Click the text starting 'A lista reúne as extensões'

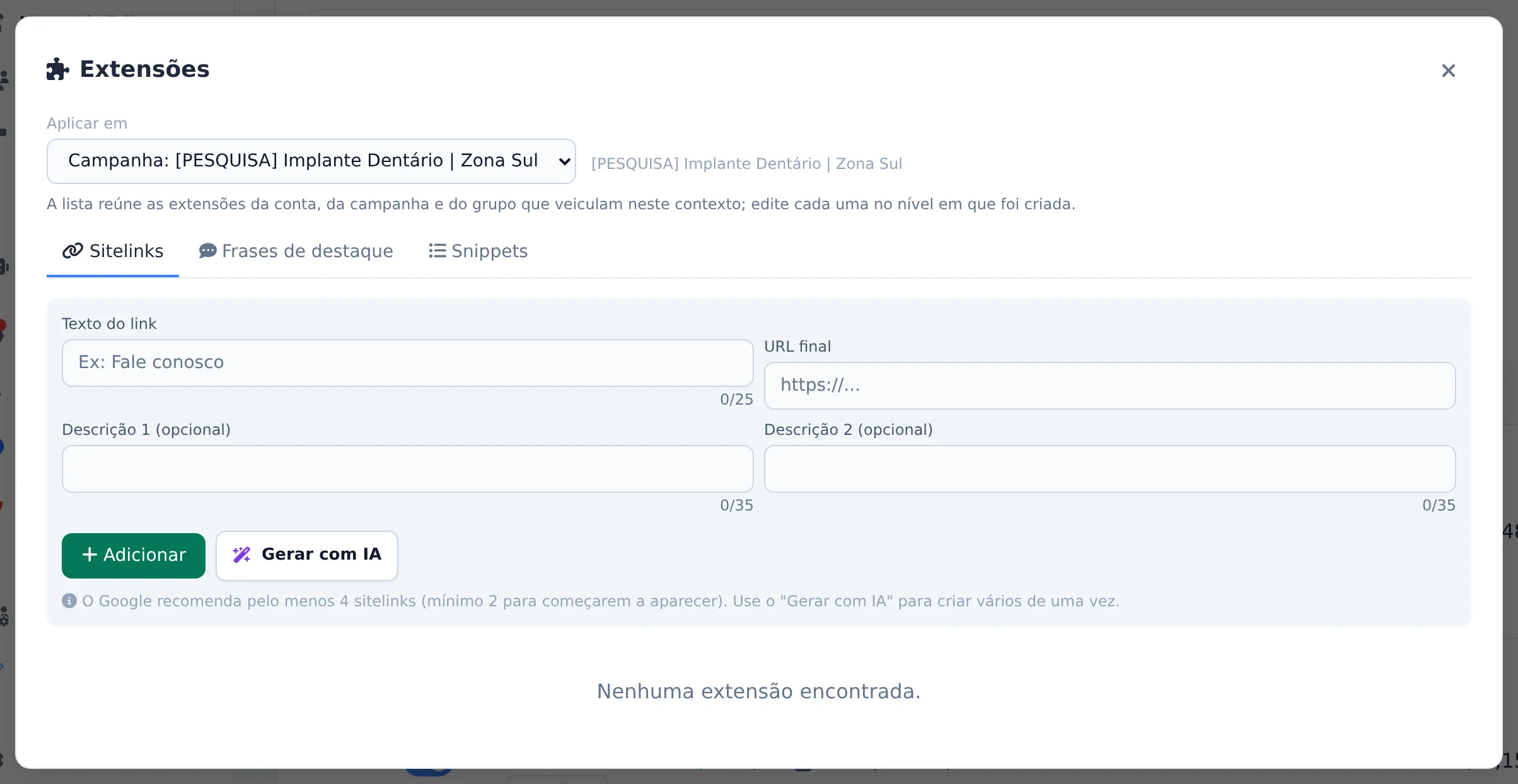click(x=561, y=204)
